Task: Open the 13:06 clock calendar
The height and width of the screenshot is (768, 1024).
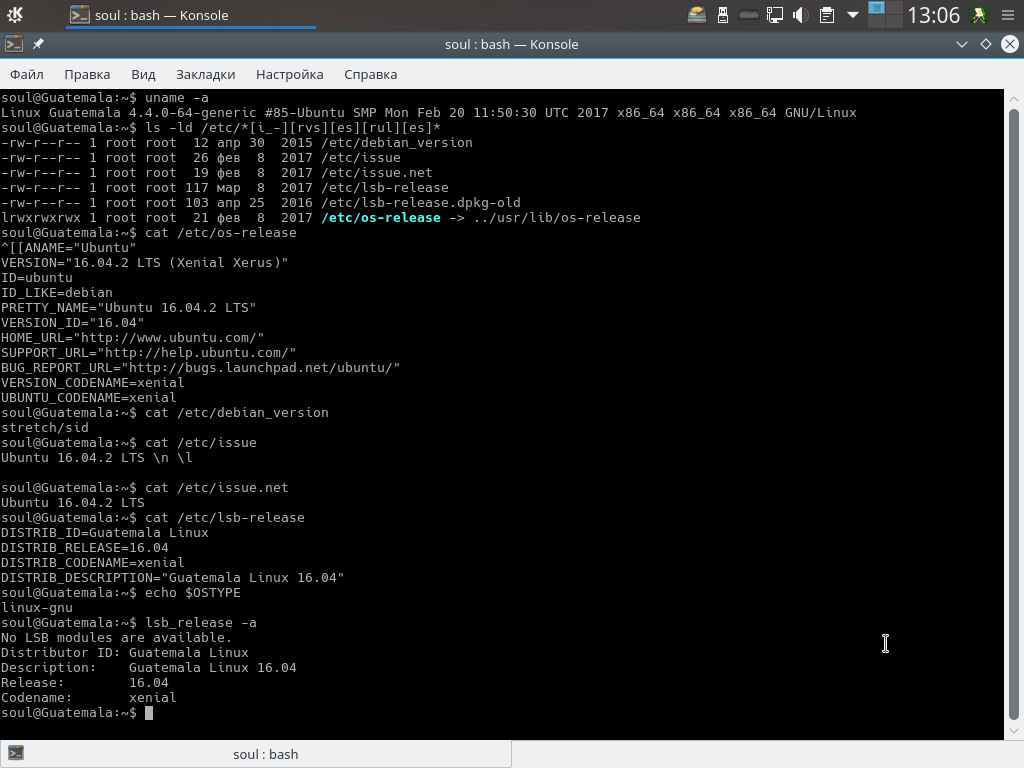Action: point(933,14)
